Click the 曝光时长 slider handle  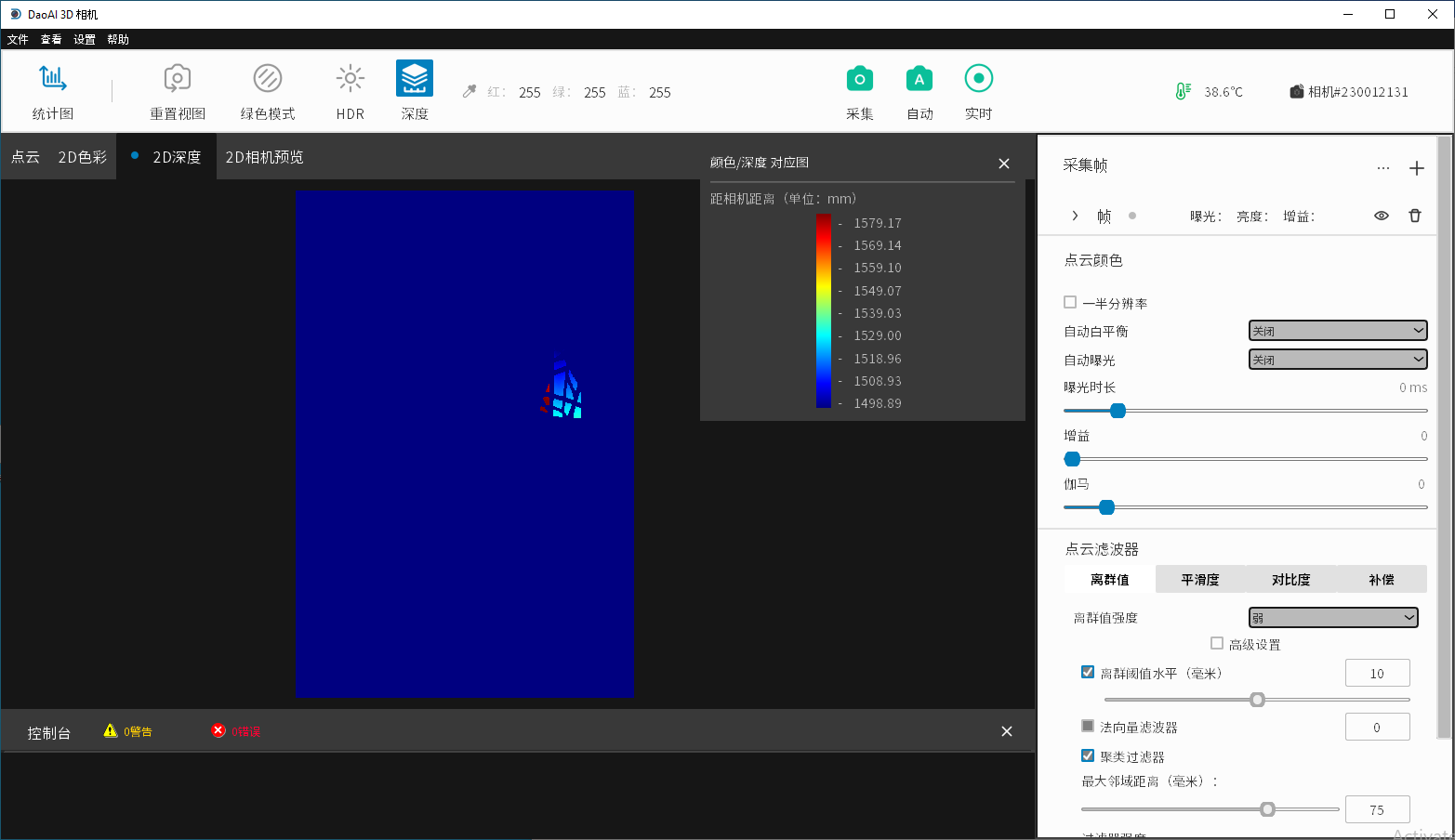pyautogui.click(x=1118, y=411)
